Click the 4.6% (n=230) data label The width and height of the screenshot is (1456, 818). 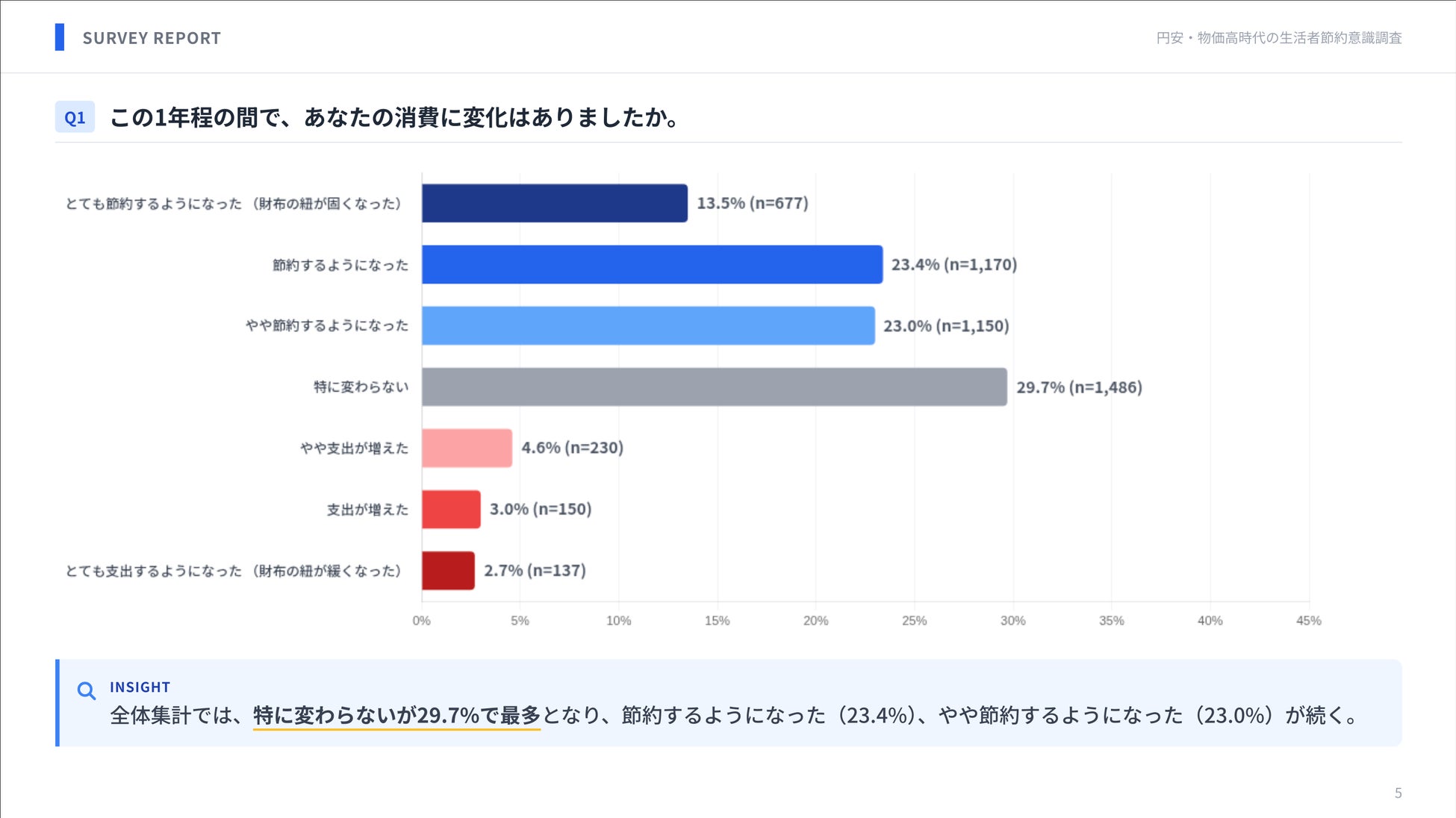coord(572,448)
